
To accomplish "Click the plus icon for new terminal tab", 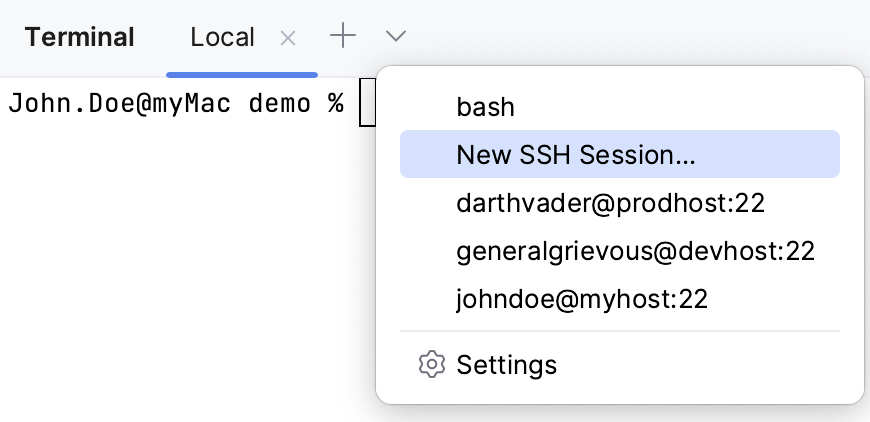I will pos(343,37).
